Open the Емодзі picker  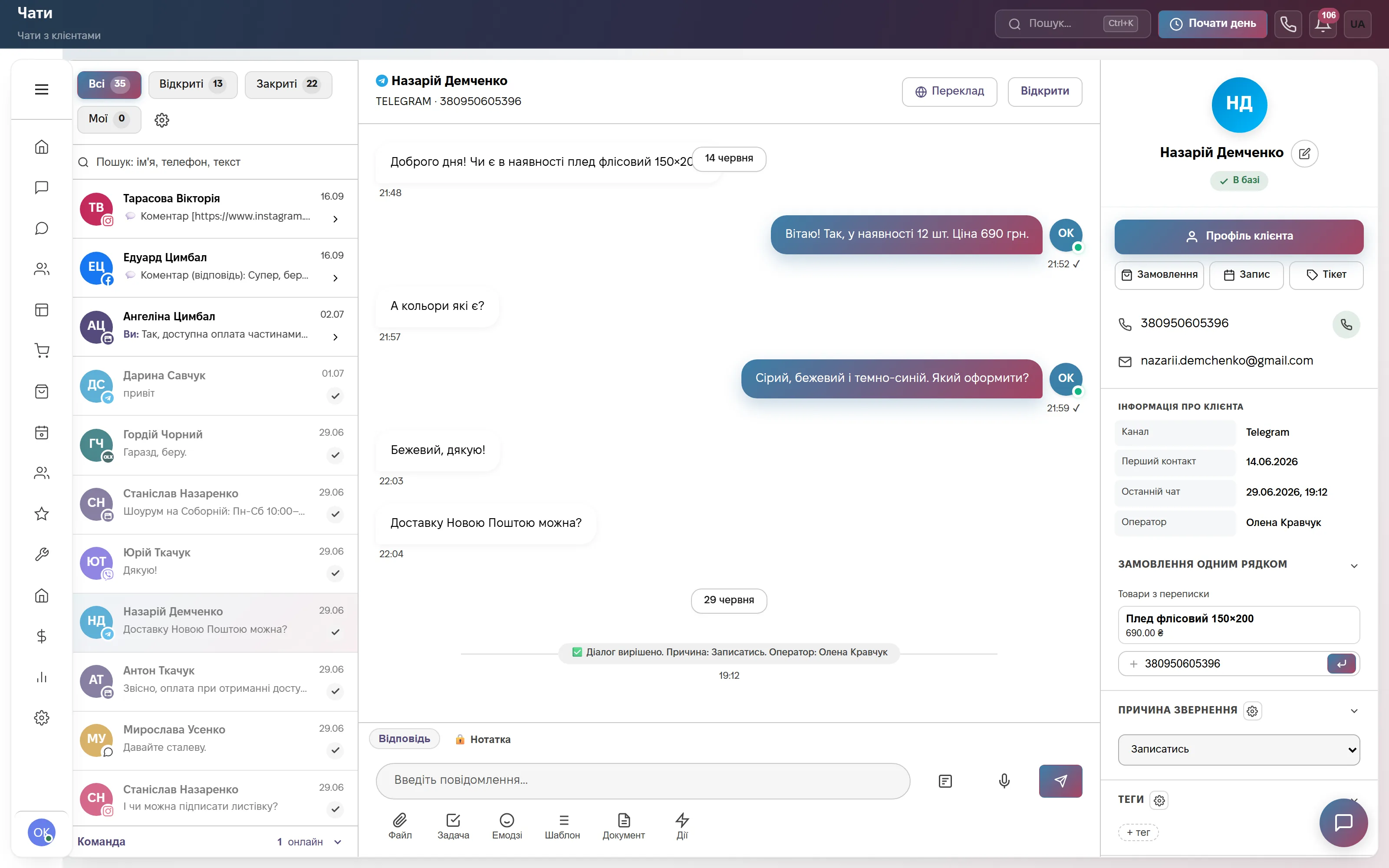pos(507,826)
